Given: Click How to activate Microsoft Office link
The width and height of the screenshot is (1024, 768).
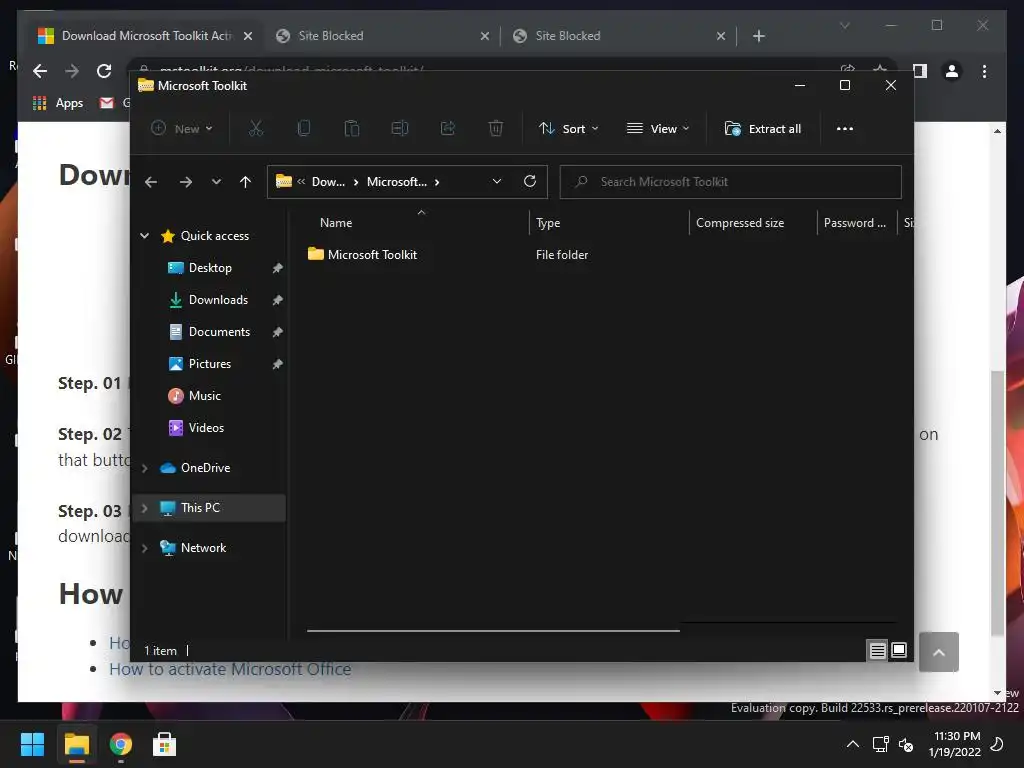Looking at the screenshot, I should point(230,669).
